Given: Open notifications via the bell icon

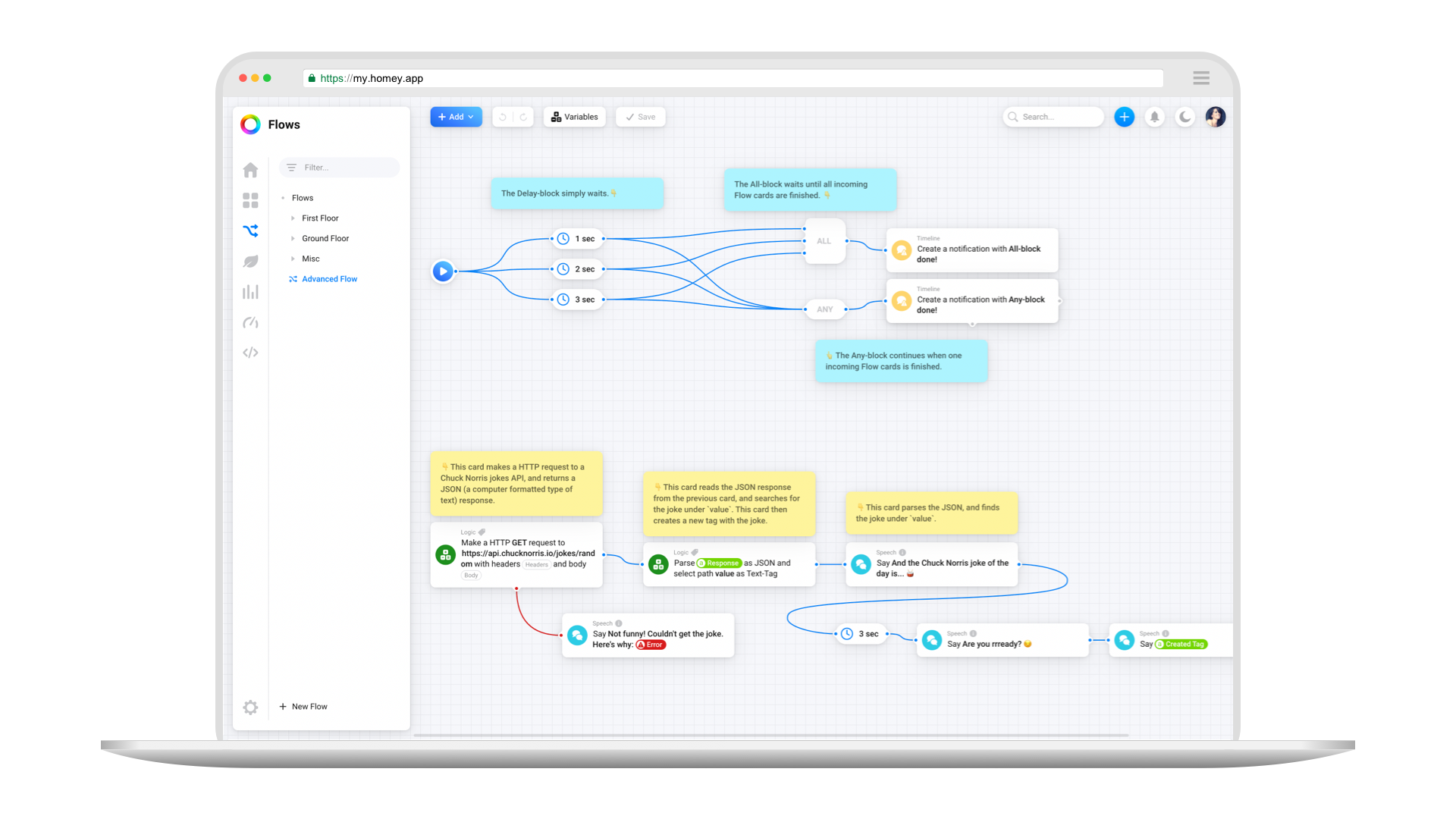Looking at the screenshot, I should click(x=1154, y=117).
